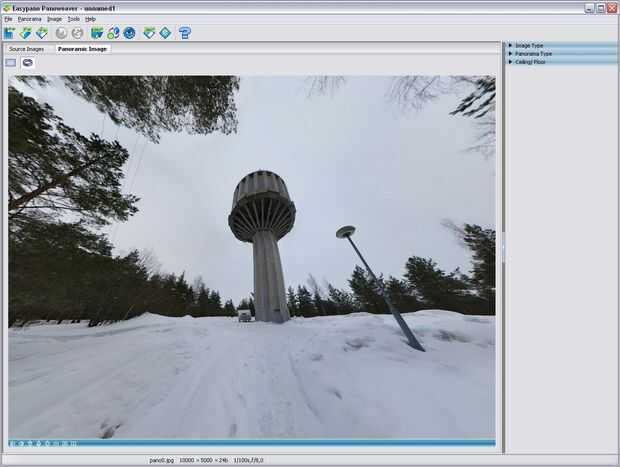This screenshot has width=620, height=467.
Task: Click the 10000 × 5000 × 24b status text
Action: (204, 460)
